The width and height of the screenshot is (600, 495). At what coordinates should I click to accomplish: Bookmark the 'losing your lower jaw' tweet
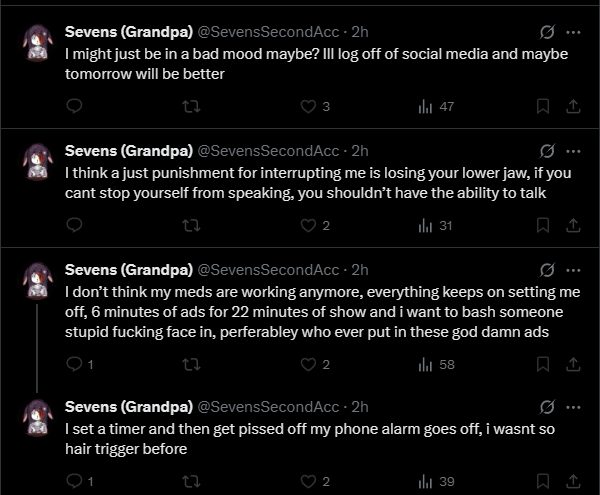click(543, 225)
